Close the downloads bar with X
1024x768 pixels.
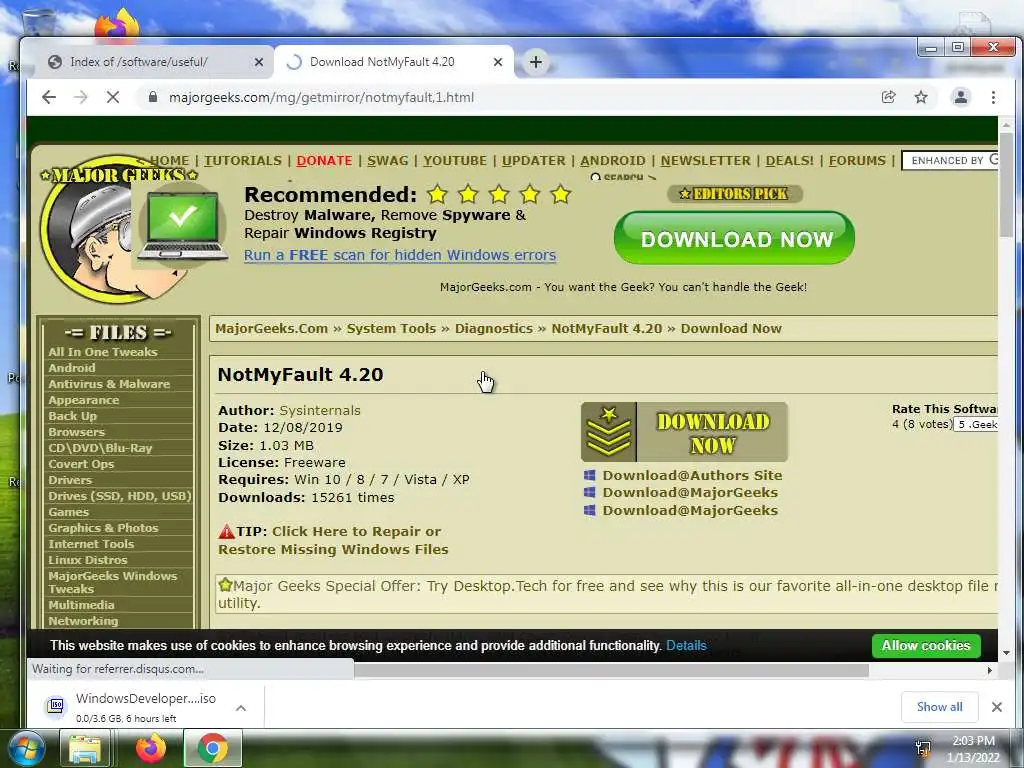point(997,707)
